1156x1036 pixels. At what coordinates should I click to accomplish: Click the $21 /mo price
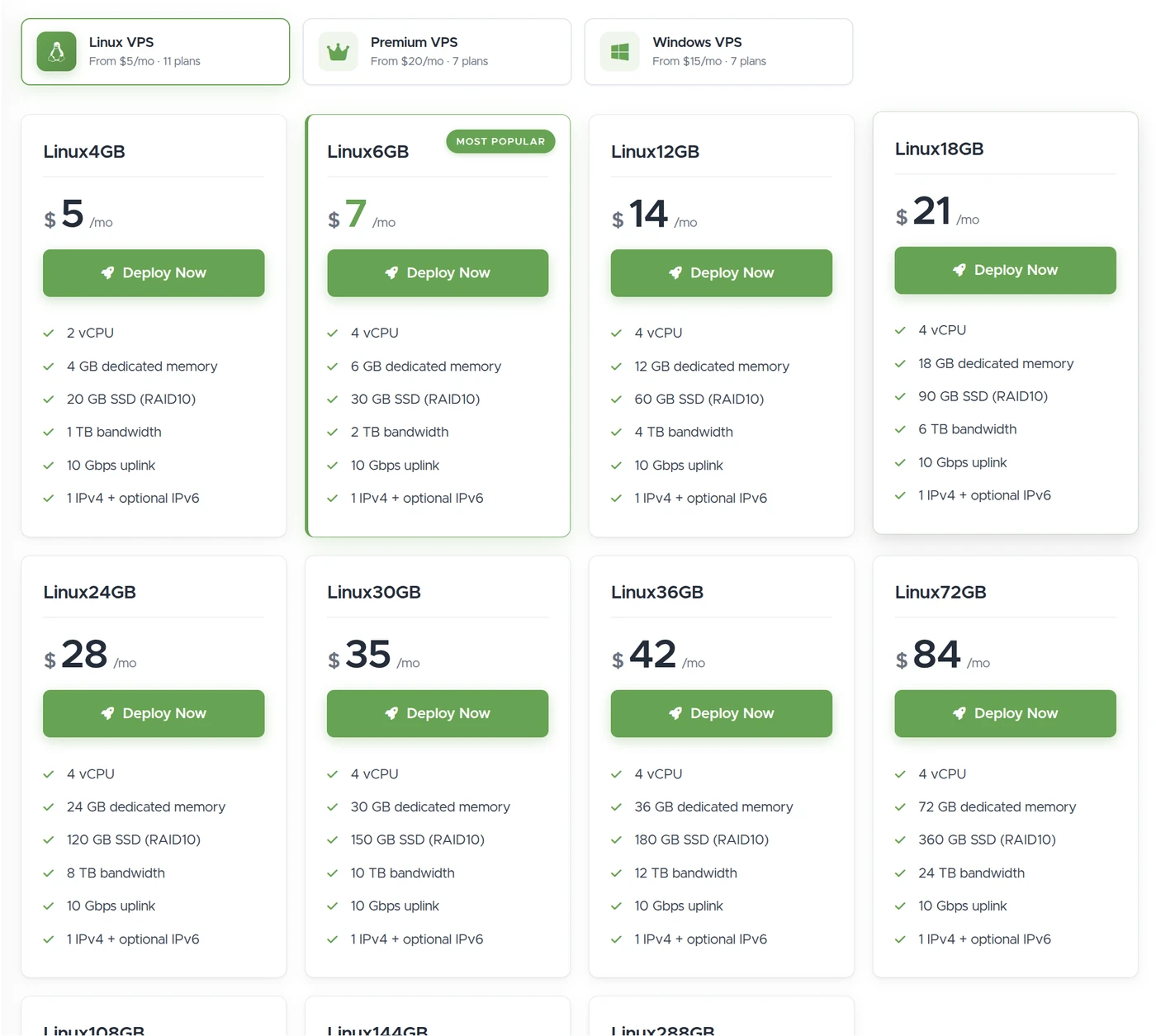pyautogui.click(x=938, y=212)
